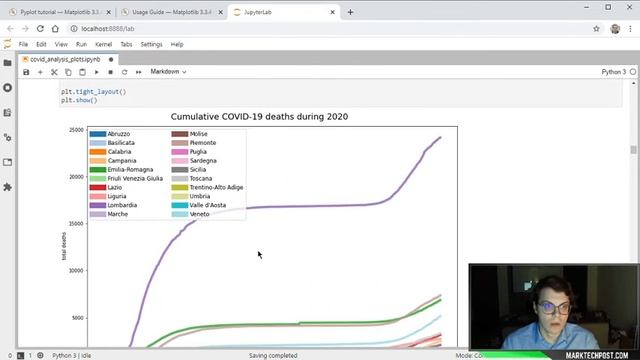Copy the selected cell
This screenshot has height=360, width=640.
coord(68,72)
